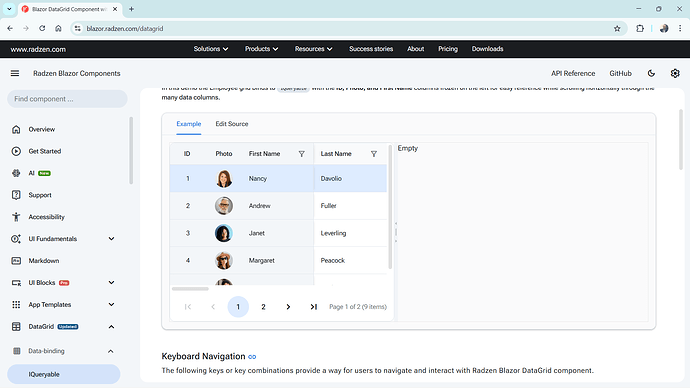Screen dimensions: 690x388
Task: Open the Last Name column filter
Action: (374, 154)
